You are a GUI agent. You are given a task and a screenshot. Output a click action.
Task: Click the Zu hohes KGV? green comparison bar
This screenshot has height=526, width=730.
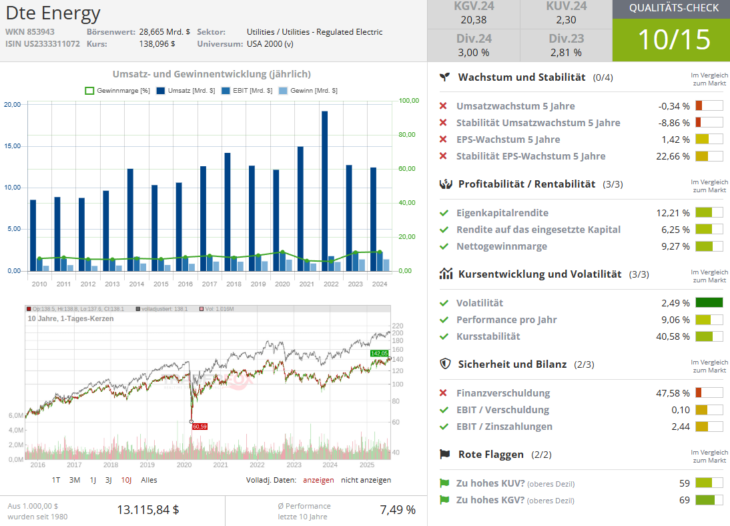pos(709,500)
